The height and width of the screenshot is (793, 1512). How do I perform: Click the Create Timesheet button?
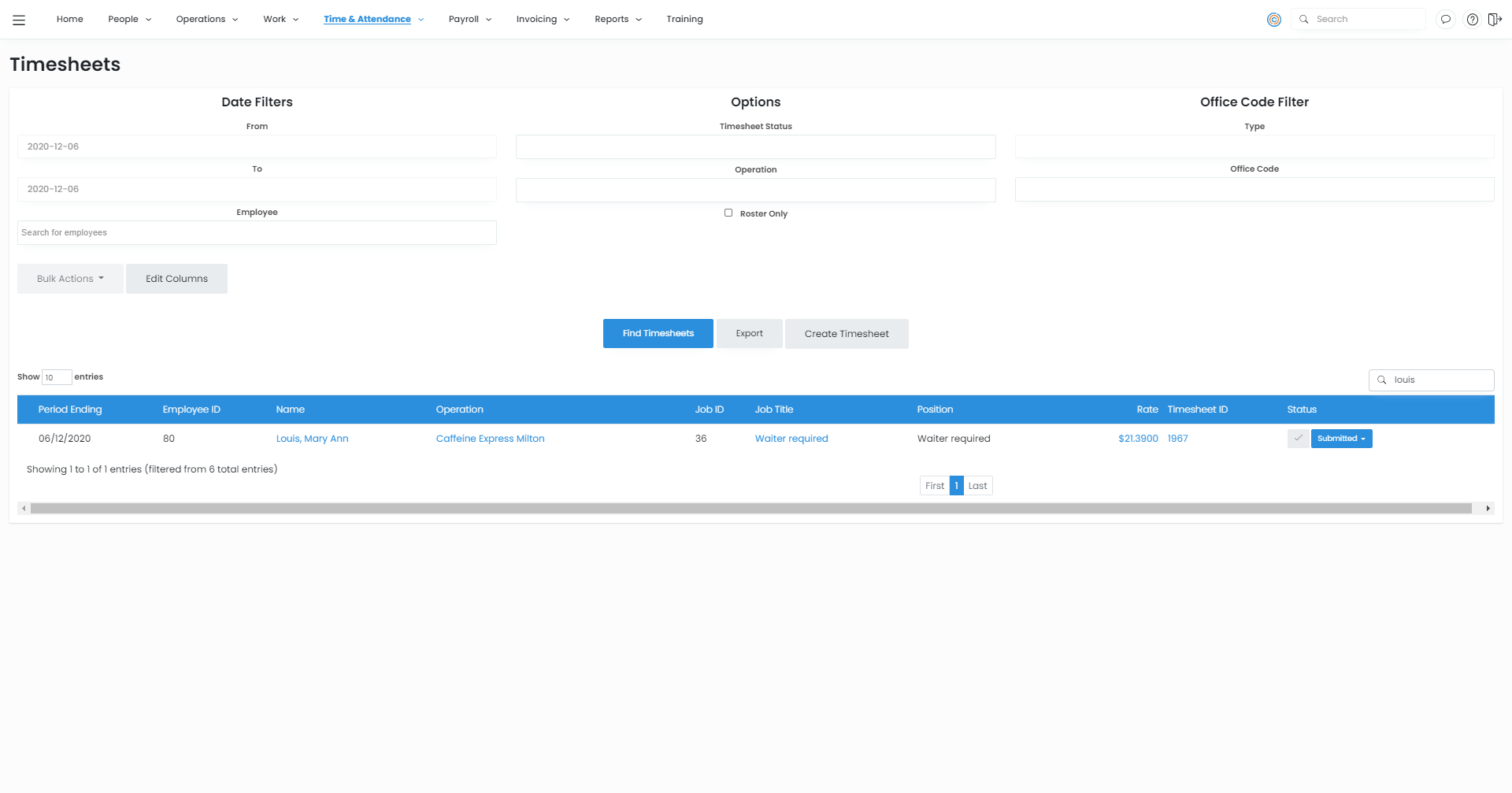tap(846, 334)
